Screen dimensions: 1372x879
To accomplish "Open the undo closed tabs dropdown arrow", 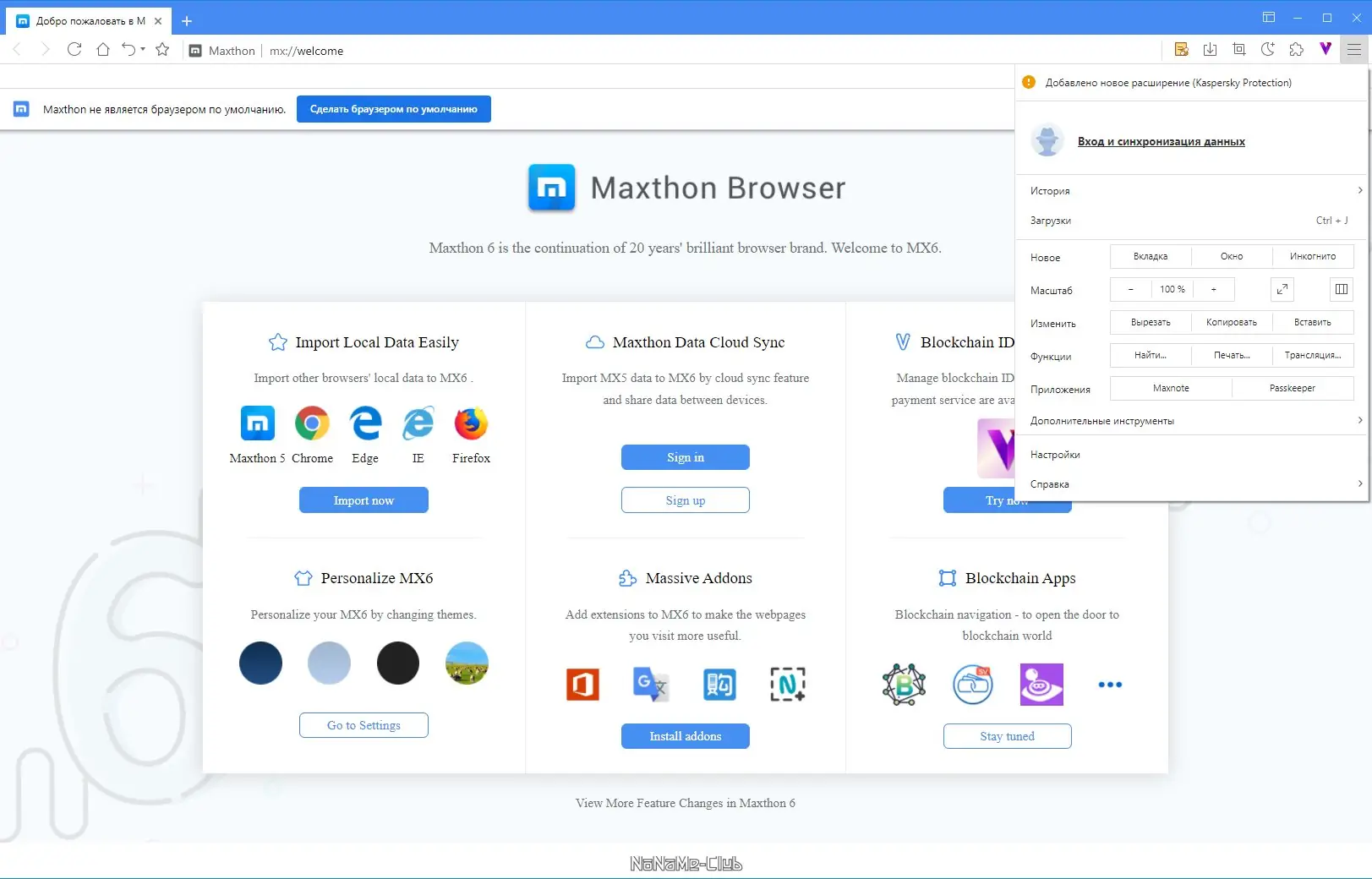I will point(143,49).
